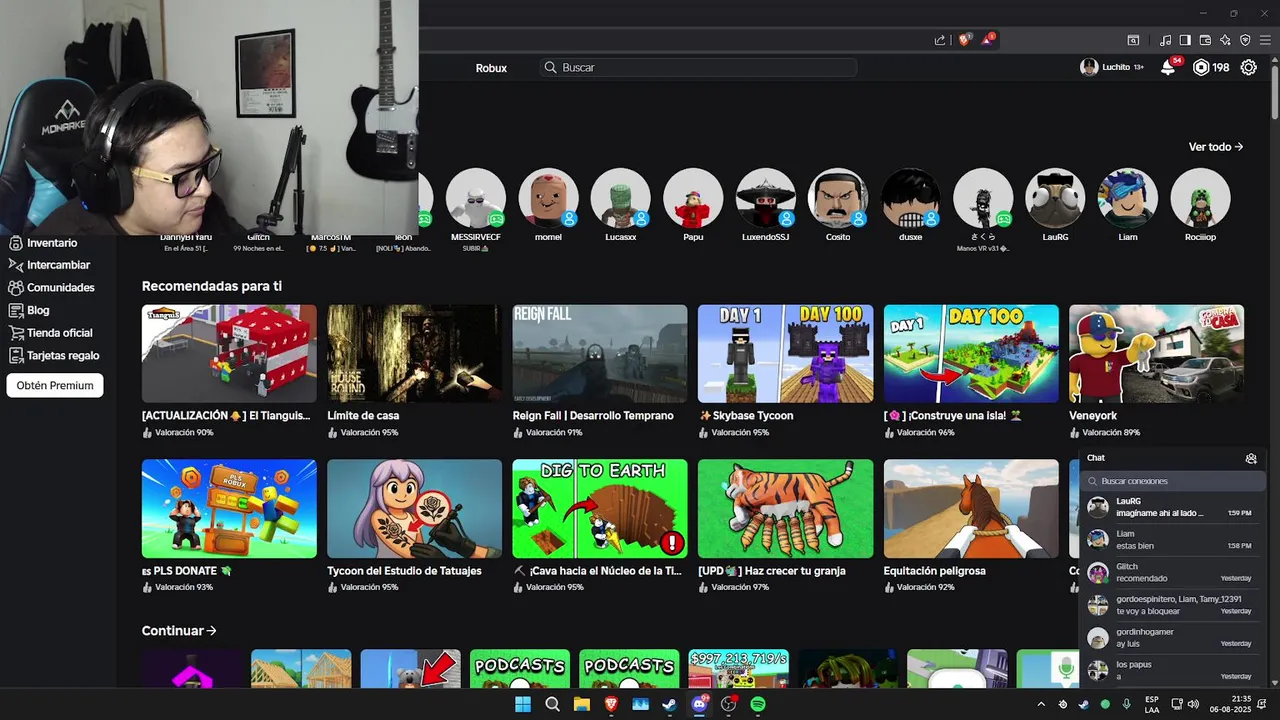Click the Obtén Premium button
The width and height of the screenshot is (1280, 720).
click(55, 385)
